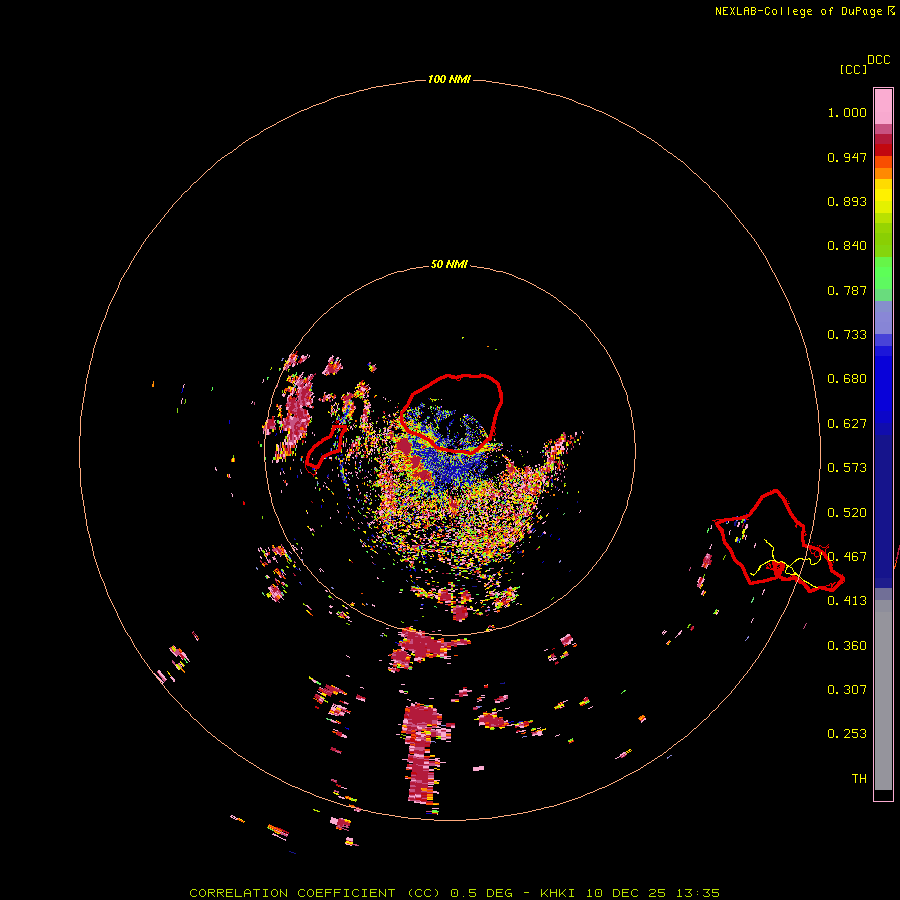The width and height of the screenshot is (900, 900).
Task: Select the 0.680 legend value
Action: point(847,379)
